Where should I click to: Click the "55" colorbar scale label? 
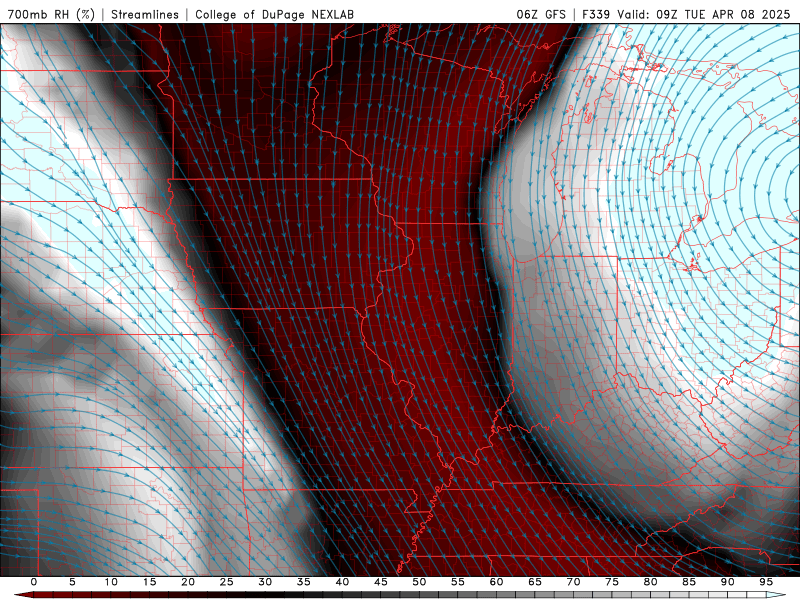click(x=458, y=582)
